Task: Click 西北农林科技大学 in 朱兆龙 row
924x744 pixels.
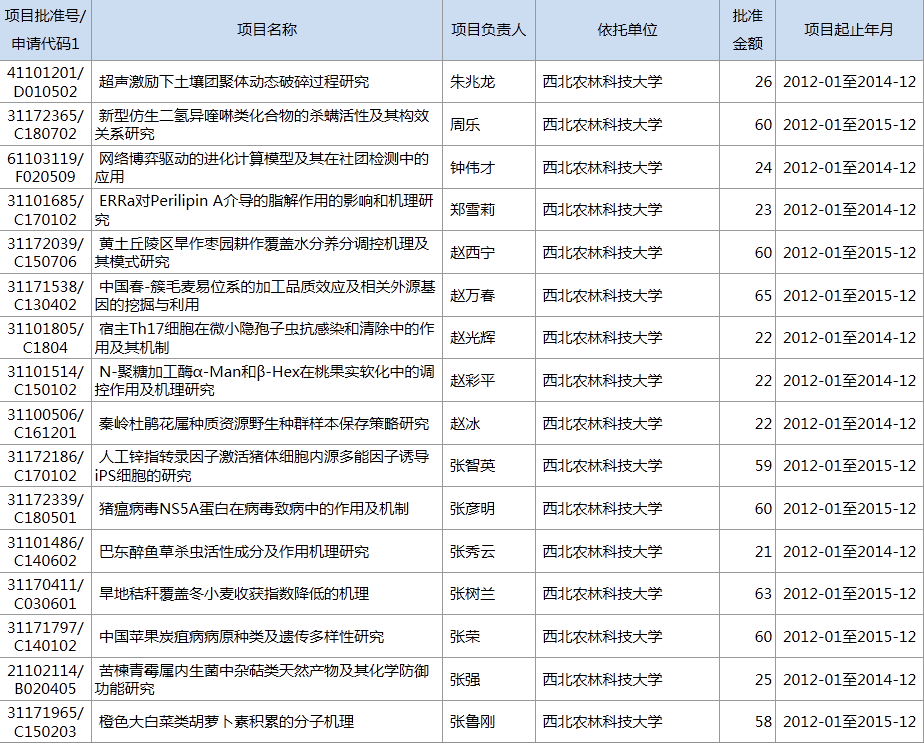Action: click(x=602, y=82)
